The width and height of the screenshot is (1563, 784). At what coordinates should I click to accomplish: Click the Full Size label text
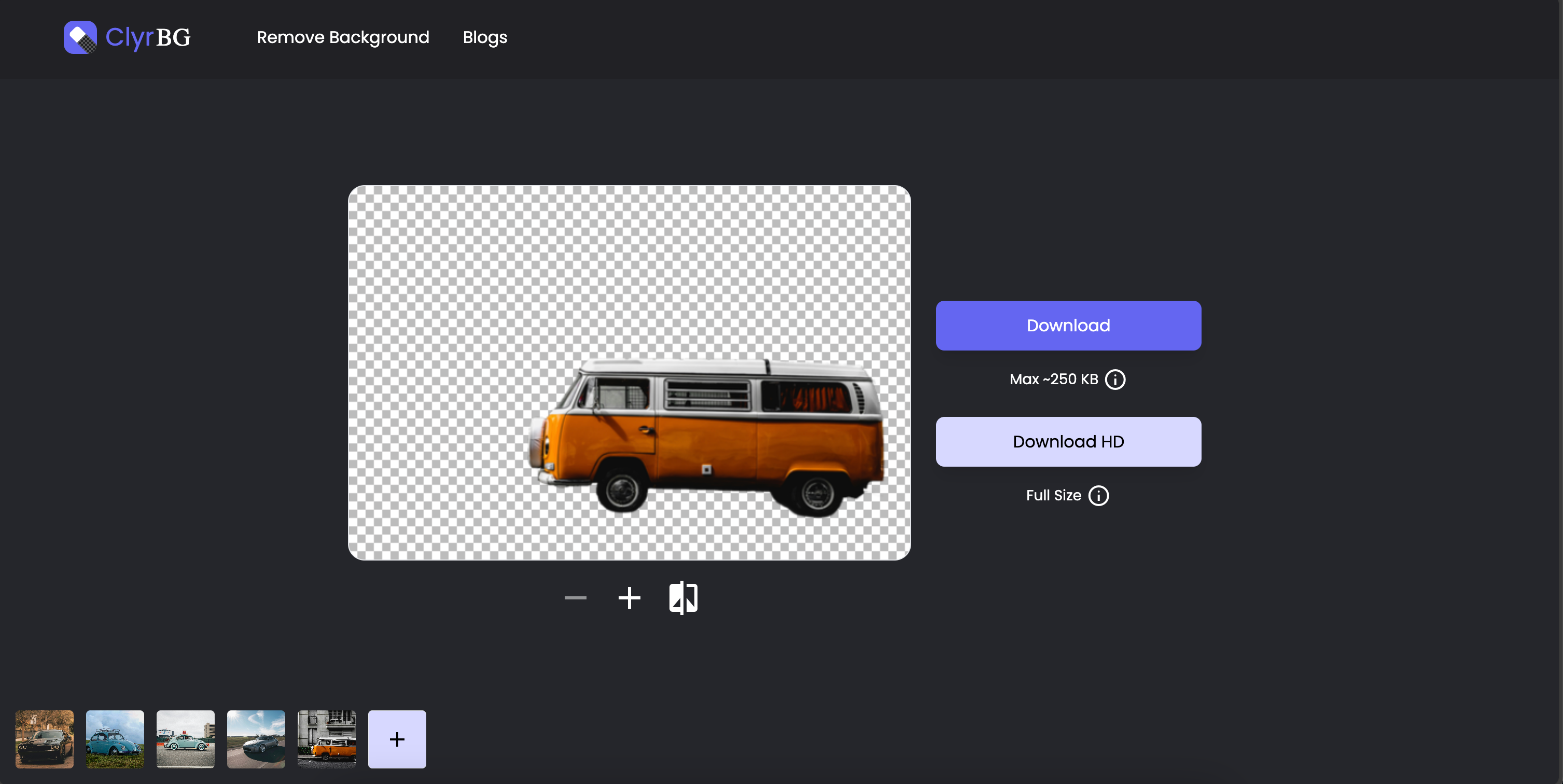tap(1053, 495)
